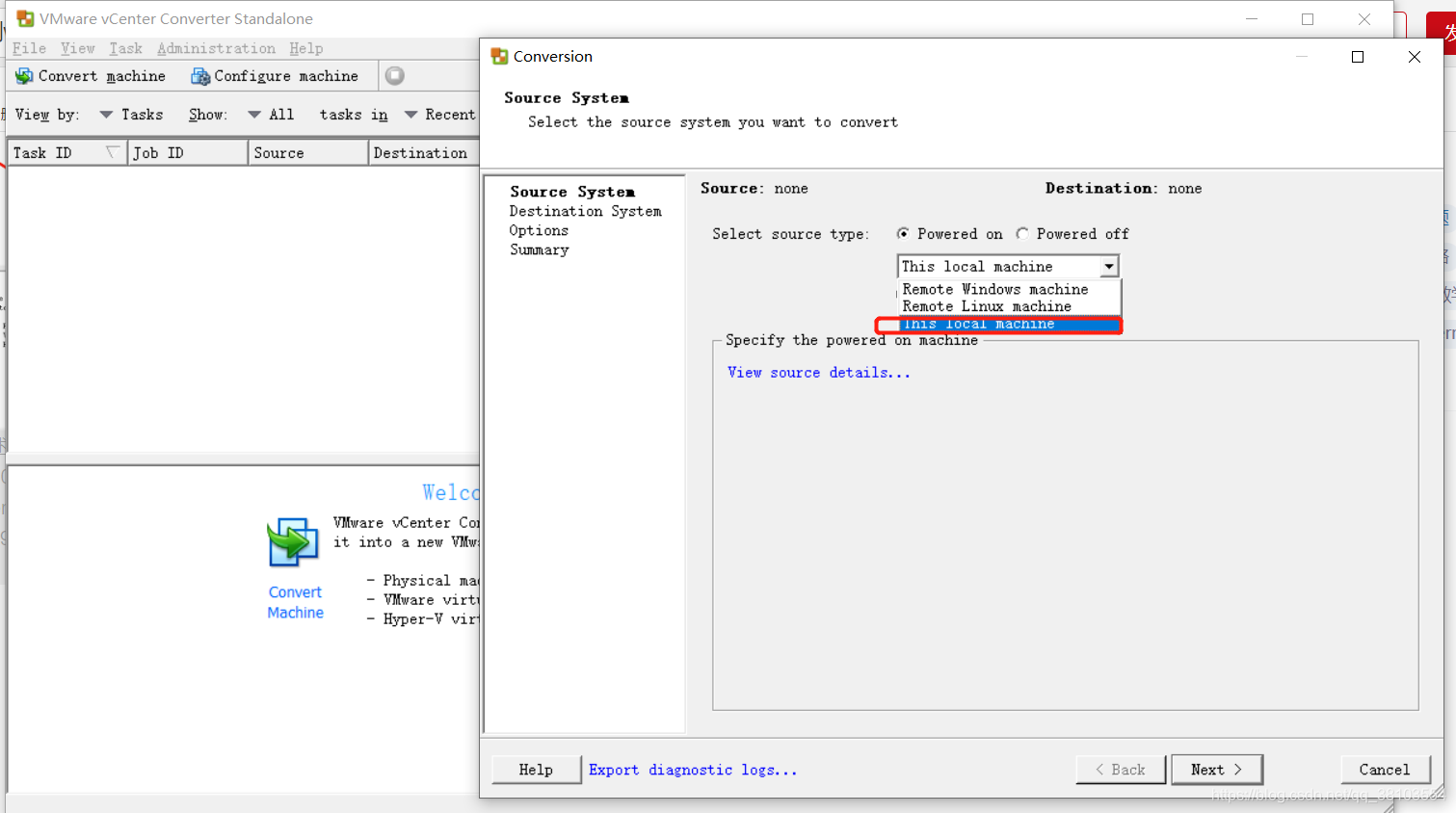Image resolution: width=1456 pixels, height=813 pixels.
Task: Sort by Job ID column header
Action: coord(188,153)
